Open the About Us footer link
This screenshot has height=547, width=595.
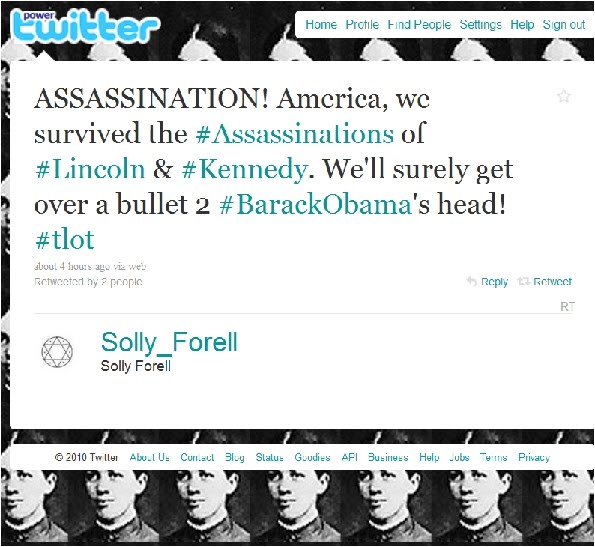point(150,457)
